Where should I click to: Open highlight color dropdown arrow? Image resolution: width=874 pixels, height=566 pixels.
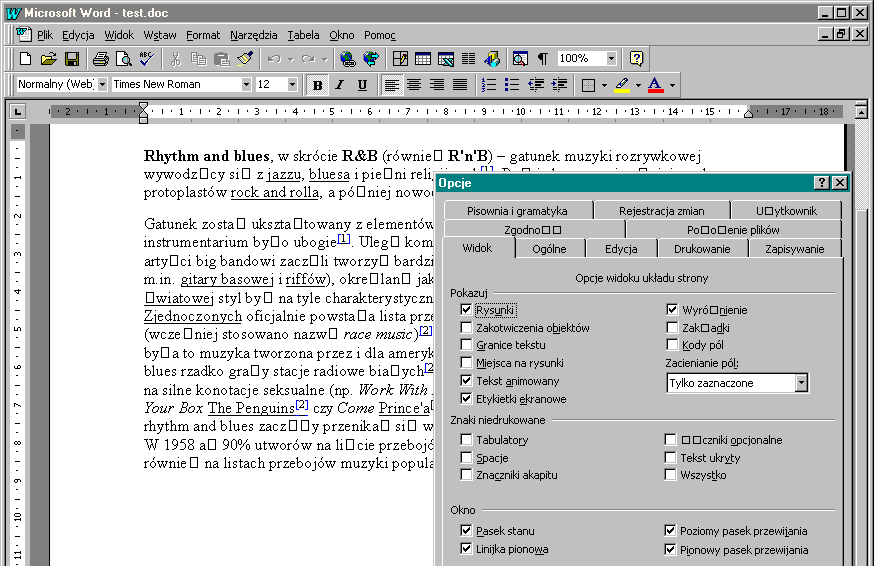(638, 85)
